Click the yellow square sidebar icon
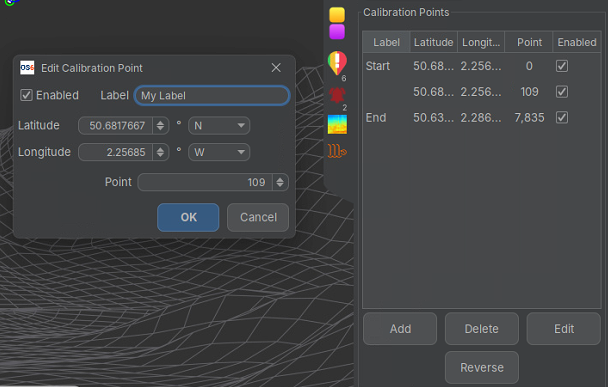The height and width of the screenshot is (387, 608). (x=337, y=15)
